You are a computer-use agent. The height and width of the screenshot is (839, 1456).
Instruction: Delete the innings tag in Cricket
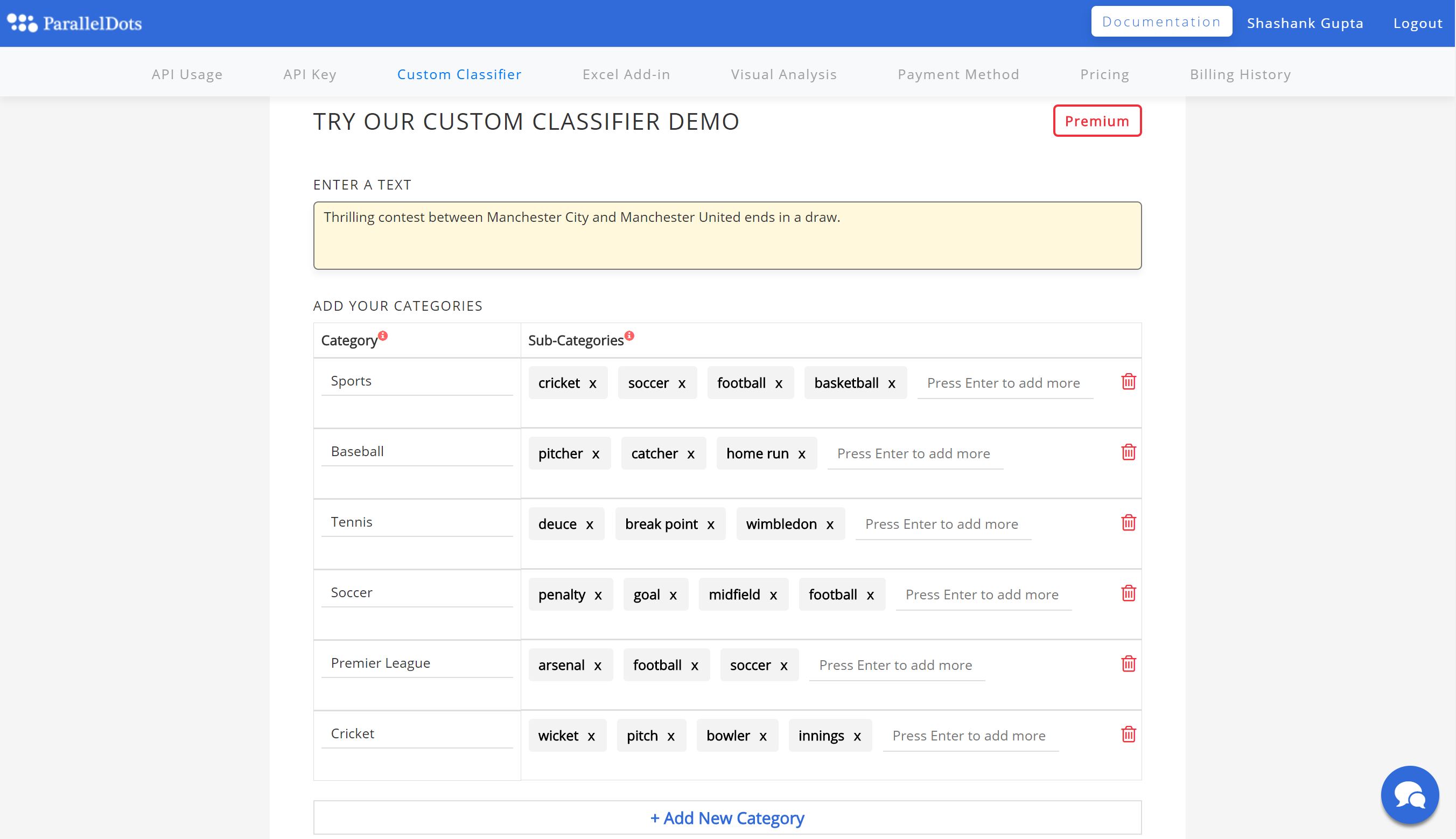click(857, 737)
